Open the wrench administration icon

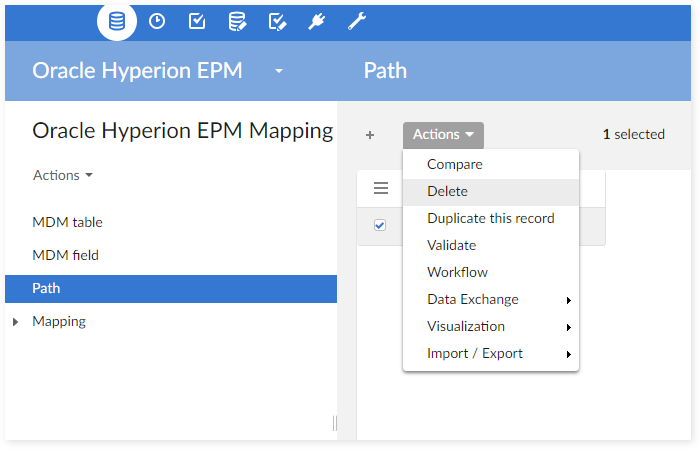[357, 21]
